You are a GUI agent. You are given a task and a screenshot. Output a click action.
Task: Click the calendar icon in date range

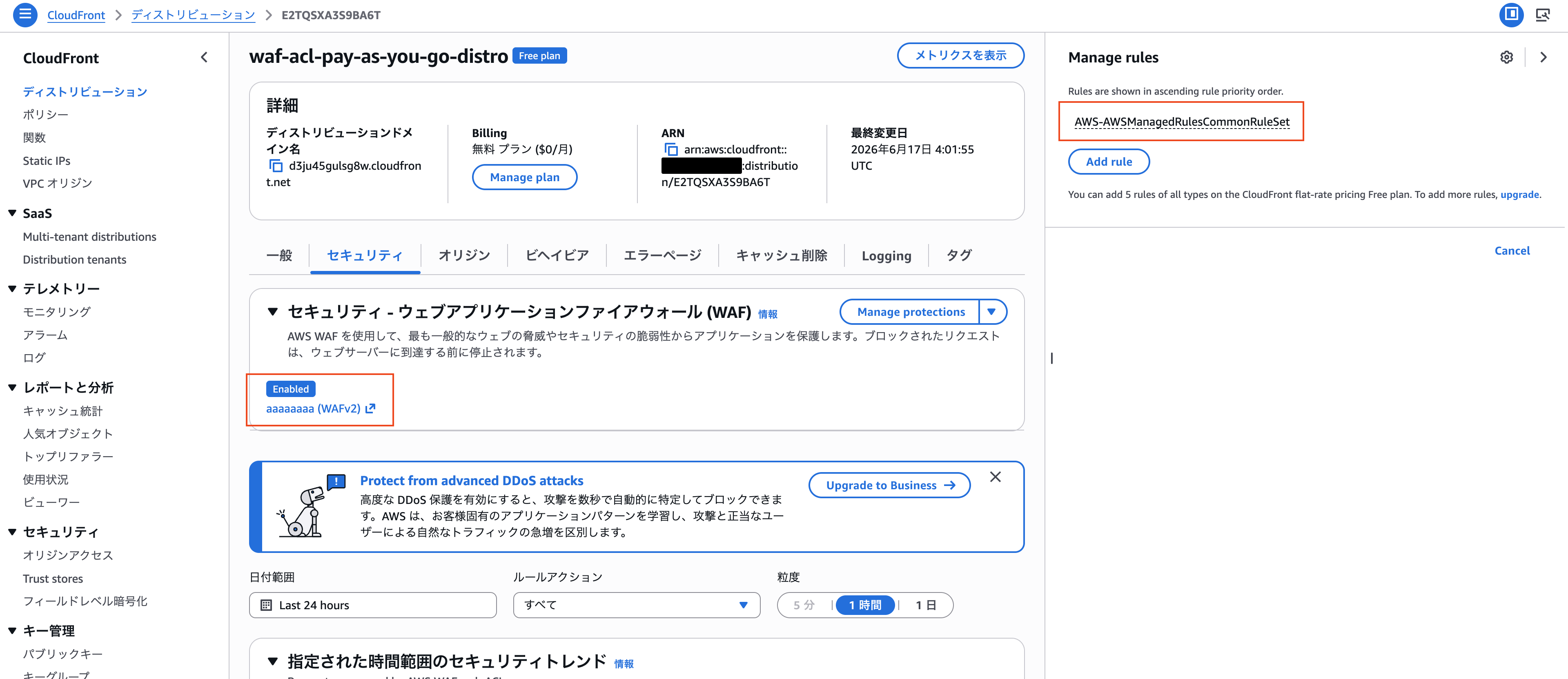[266, 605]
